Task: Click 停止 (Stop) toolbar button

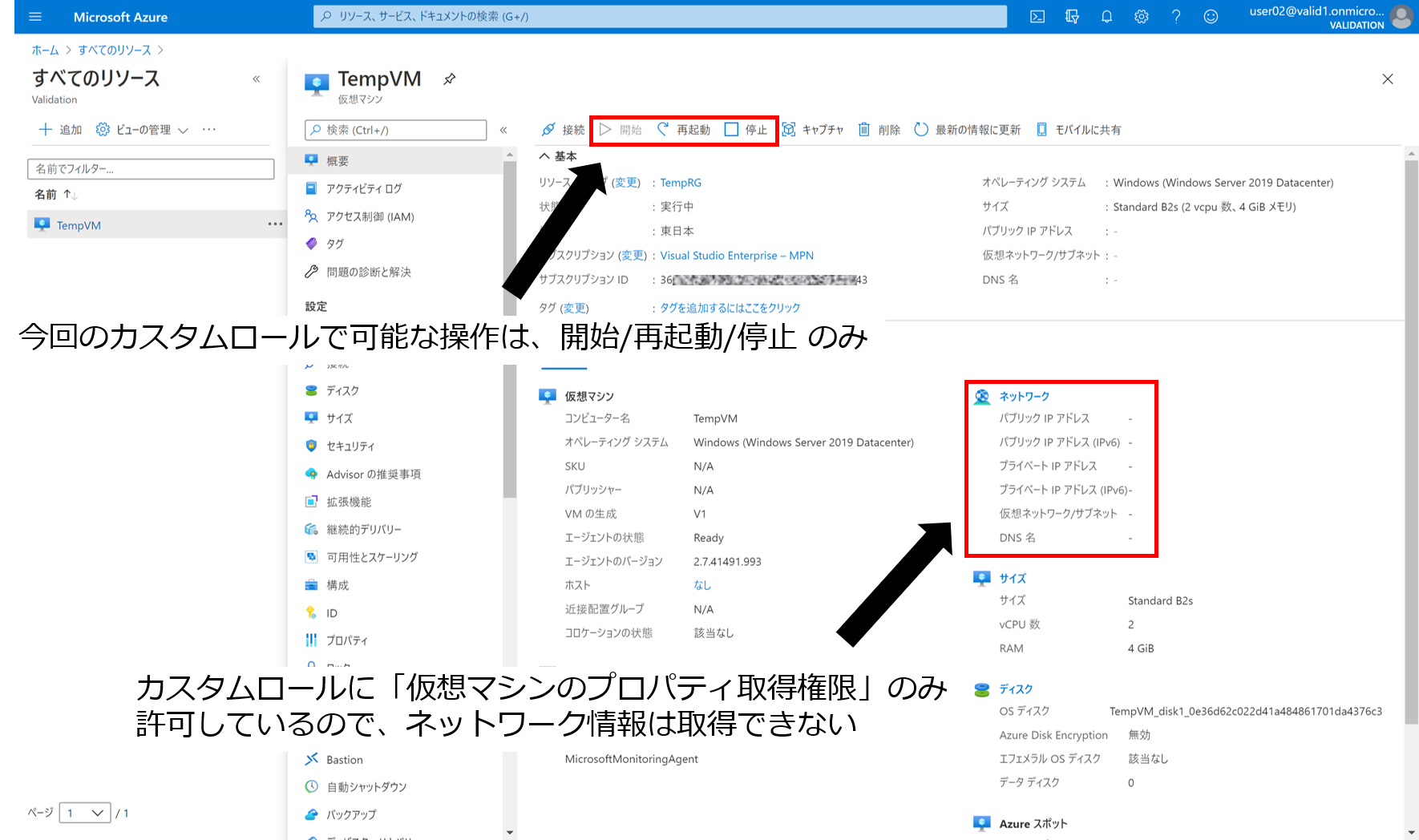Action: coord(746,130)
